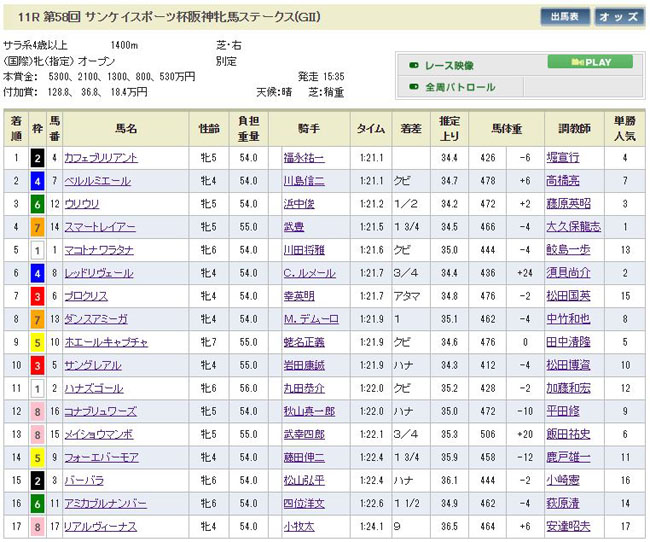Click trainer 安達昭夫 in last row
The image size is (650, 542).
pos(569,526)
